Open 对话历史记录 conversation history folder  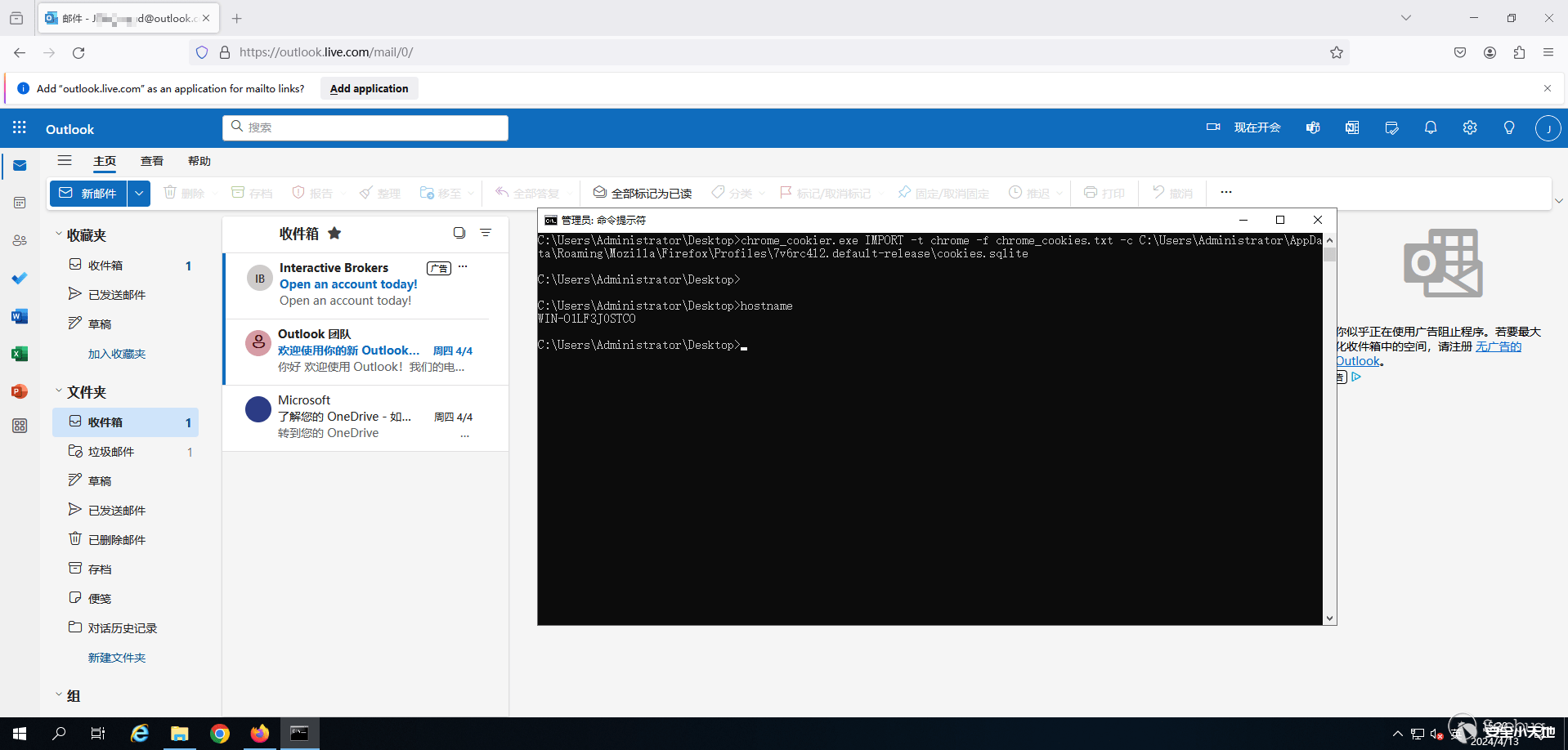(126, 628)
